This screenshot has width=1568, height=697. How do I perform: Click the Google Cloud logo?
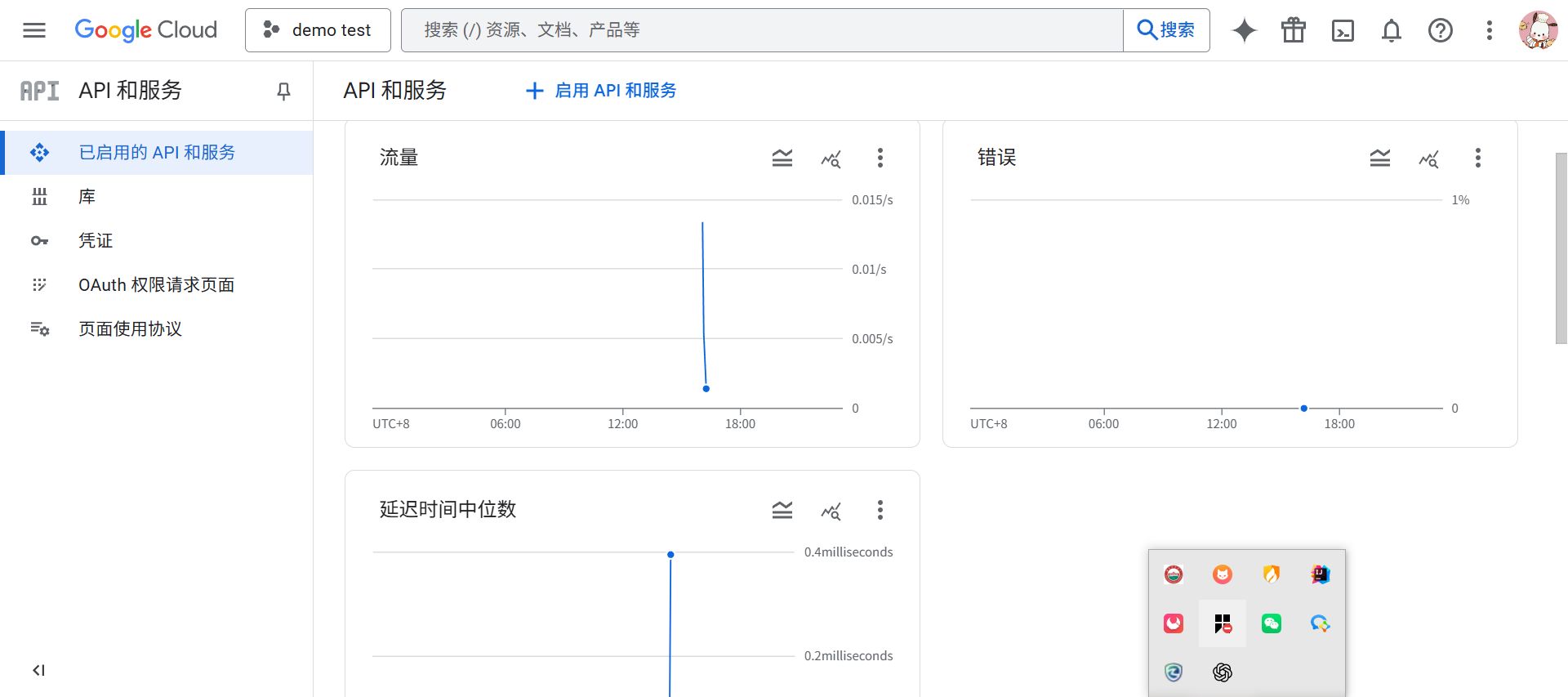click(x=146, y=30)
